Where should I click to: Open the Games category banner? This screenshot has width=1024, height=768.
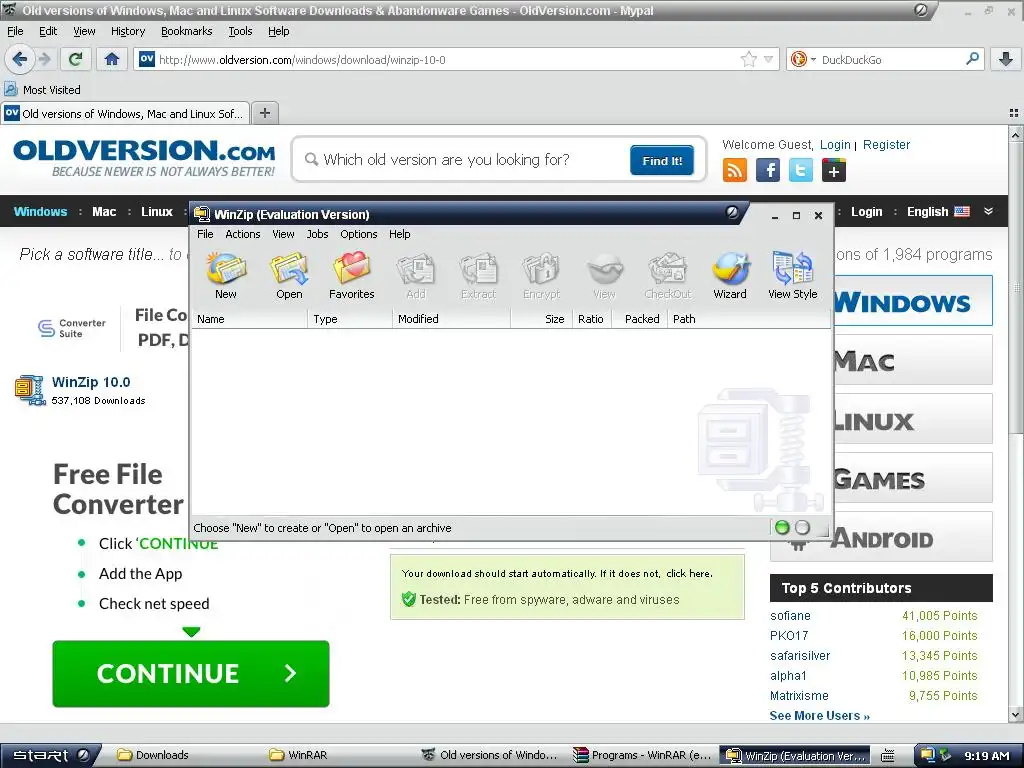click(913, 478)
